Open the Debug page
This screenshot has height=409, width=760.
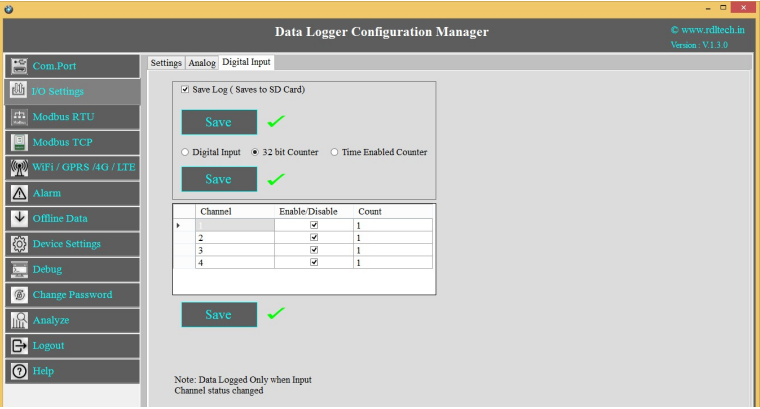click(x=73, y=269)
